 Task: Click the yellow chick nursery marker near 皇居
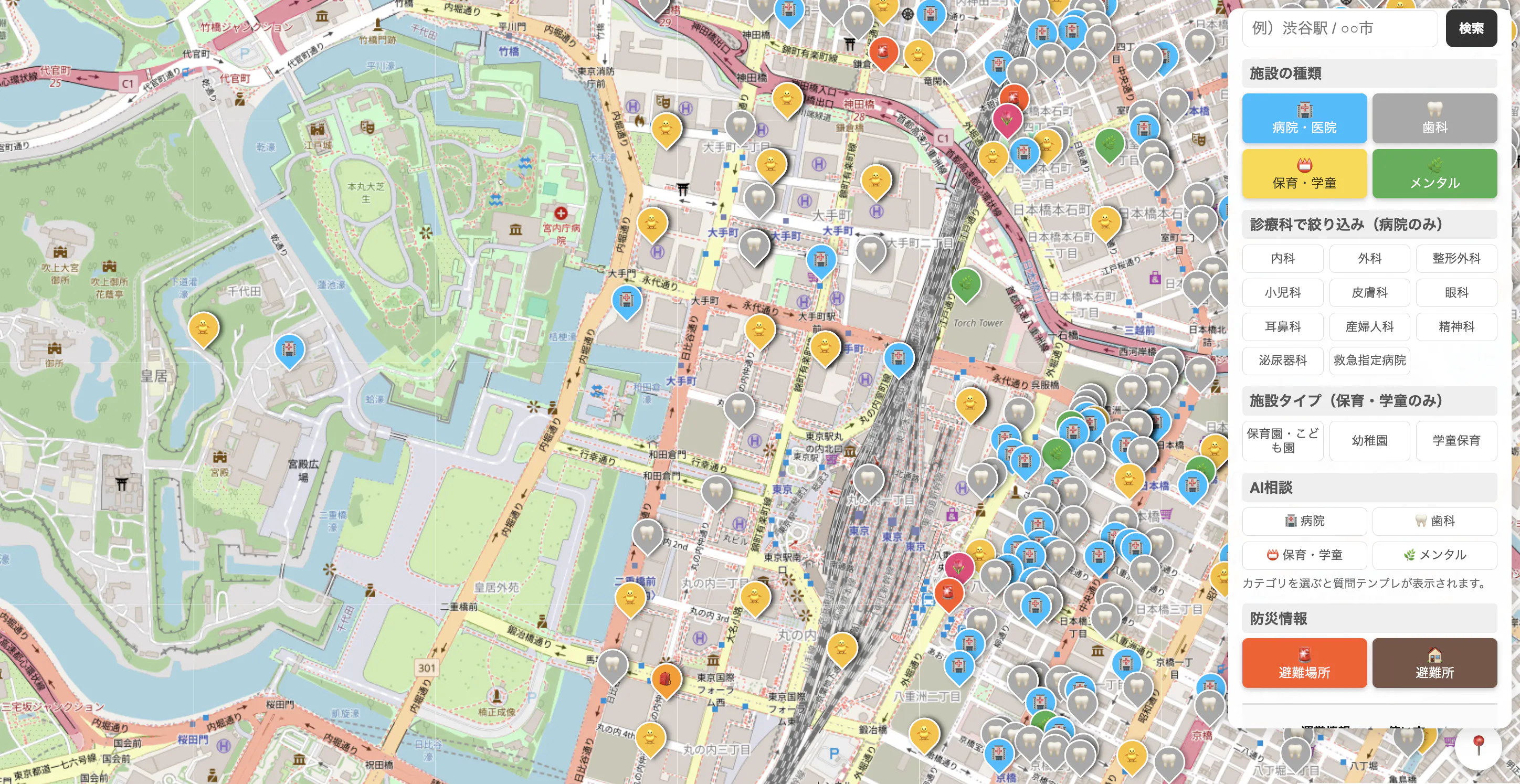pyautogui.click(x=203, y=327)
